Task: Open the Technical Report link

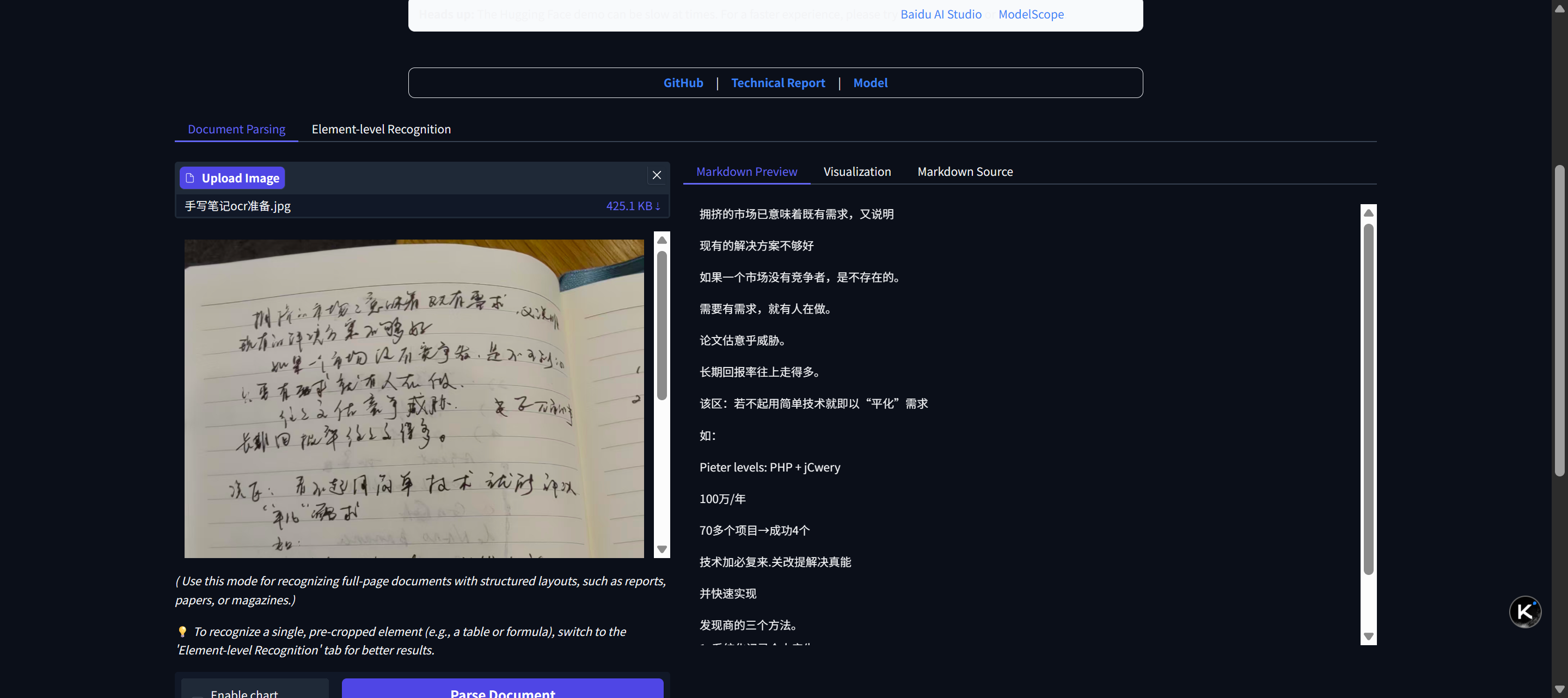Action: (778, 83)
